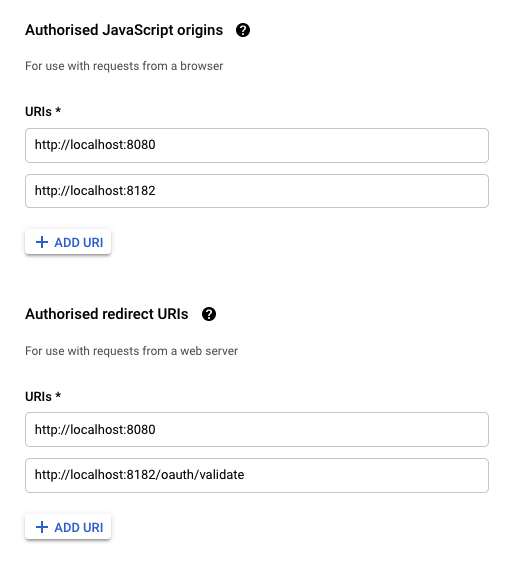
Task: Click 'For use with requests from a web server' text
Action: tap(131, 351)
